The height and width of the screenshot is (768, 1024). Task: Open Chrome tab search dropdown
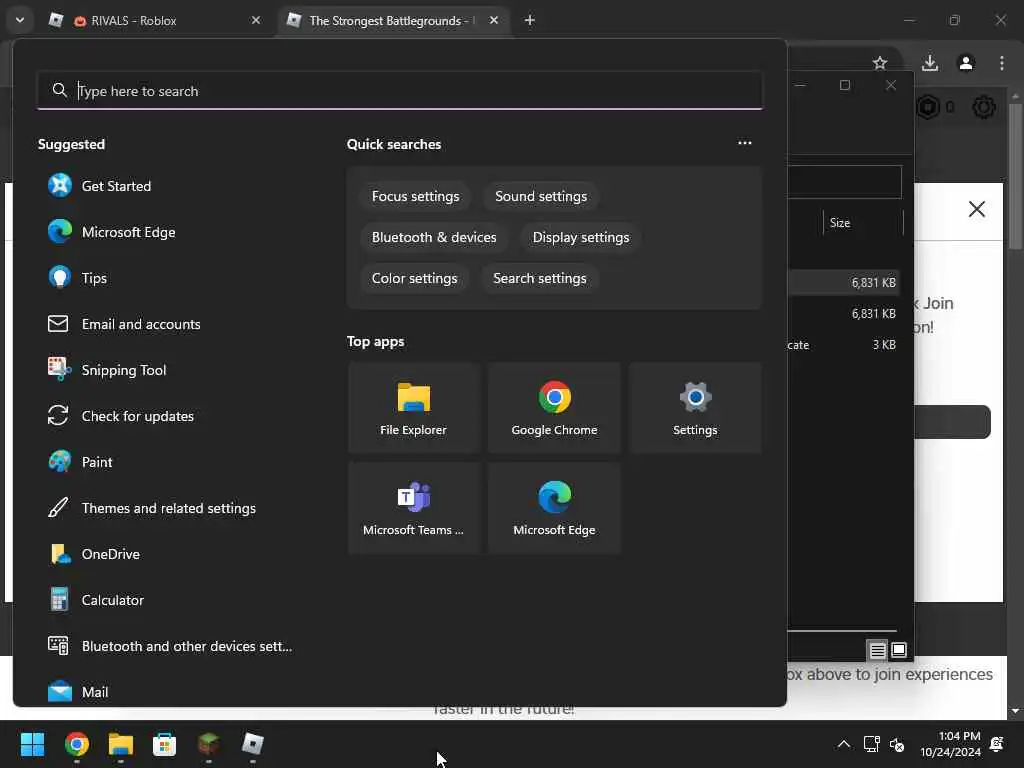[20, 20]
